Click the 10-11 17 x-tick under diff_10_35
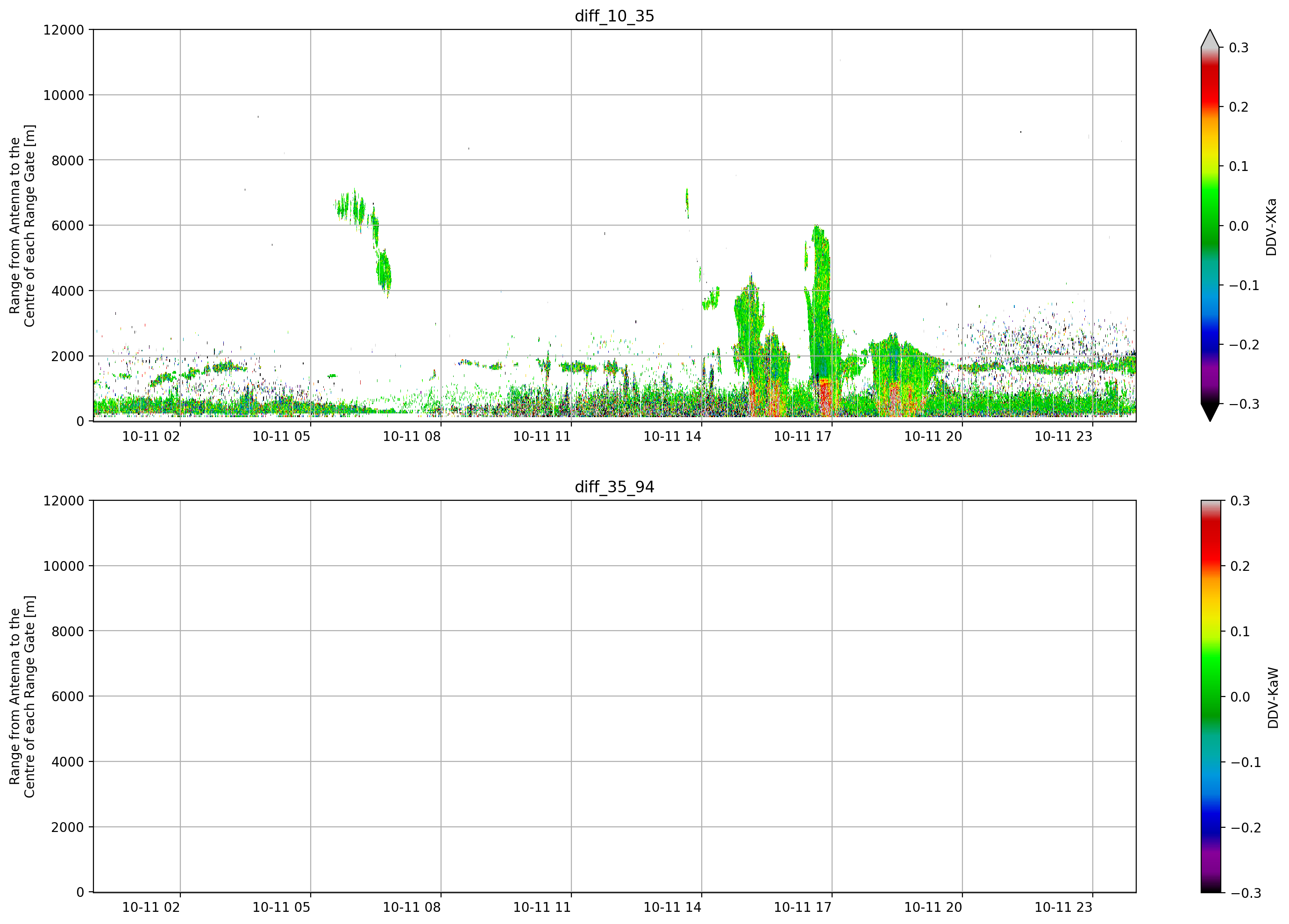1289x924 pixels. (x=803, y=436)
